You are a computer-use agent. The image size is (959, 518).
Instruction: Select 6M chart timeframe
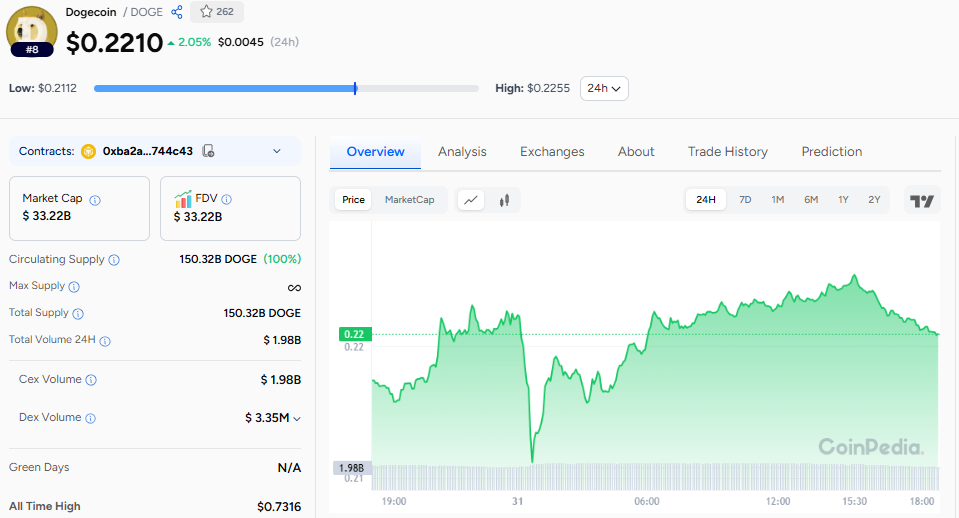pos(811,200)
